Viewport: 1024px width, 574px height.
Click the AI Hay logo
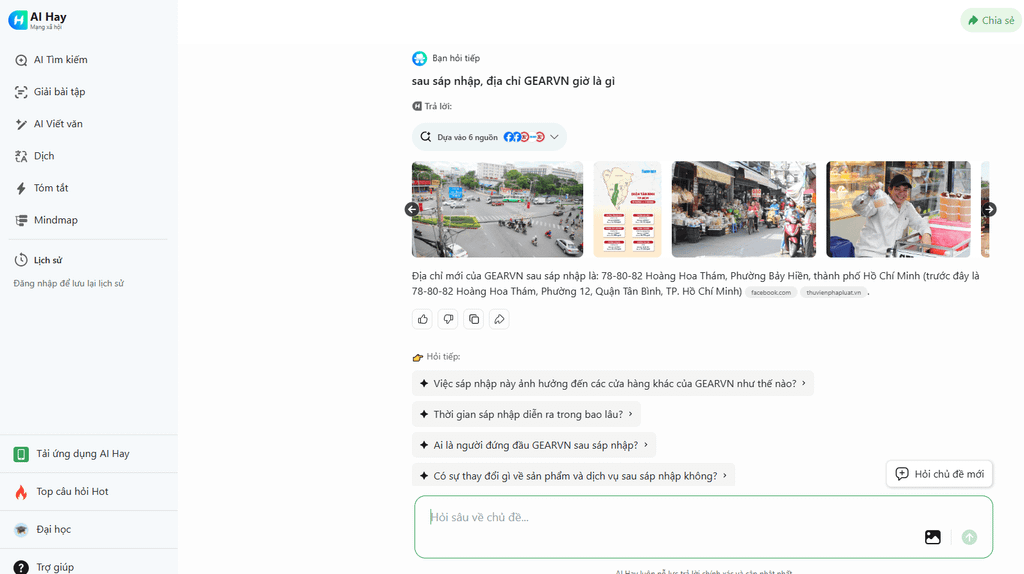tap(38, 20)
